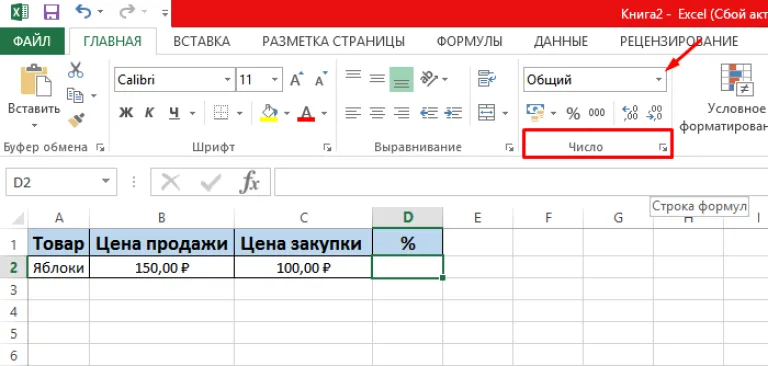The width and height of the screenshot is (768, 366).
Task: Select the Format Painter brush
Action: pos(76,120)
